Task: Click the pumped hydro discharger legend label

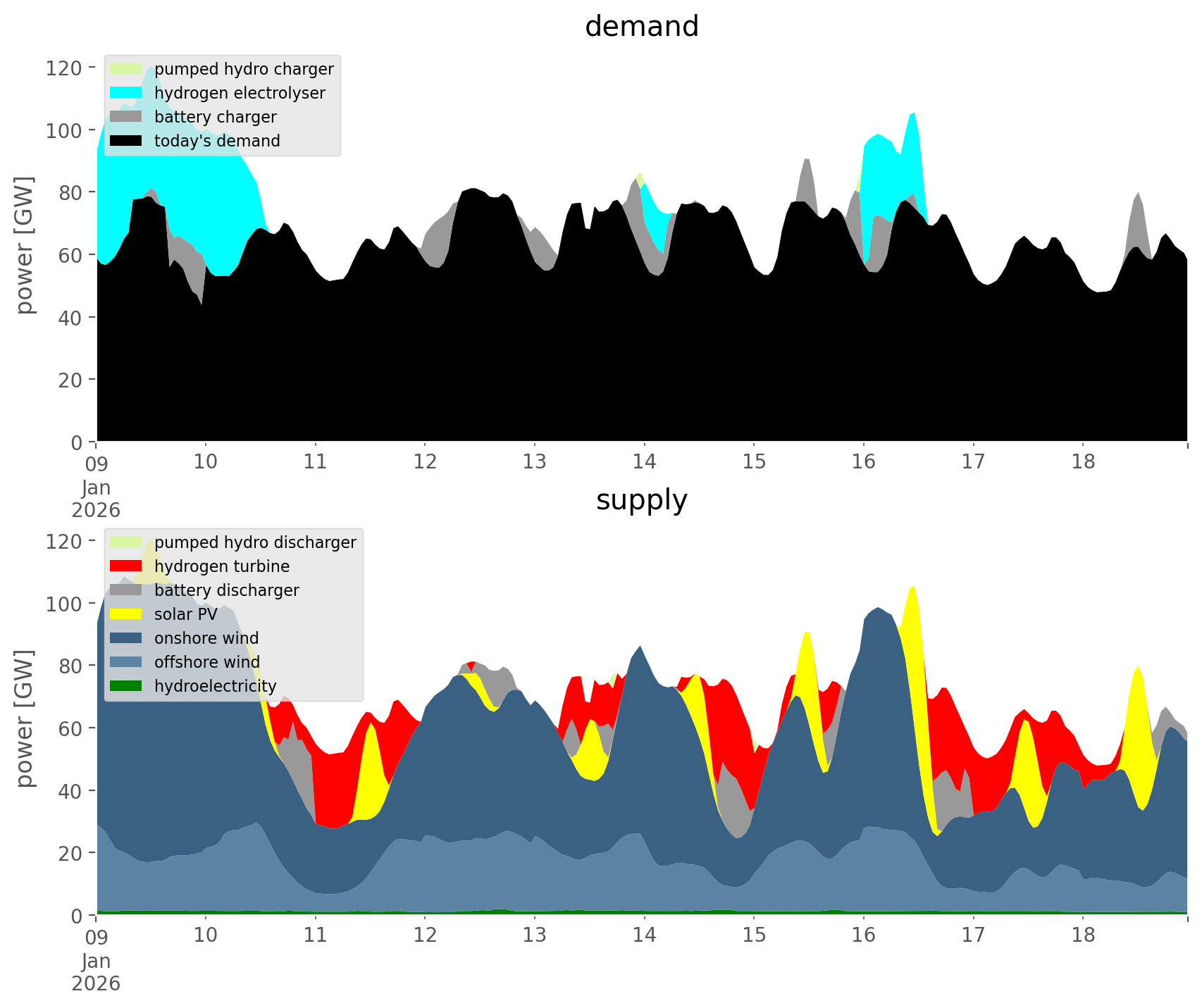Action: pos(255,542)
